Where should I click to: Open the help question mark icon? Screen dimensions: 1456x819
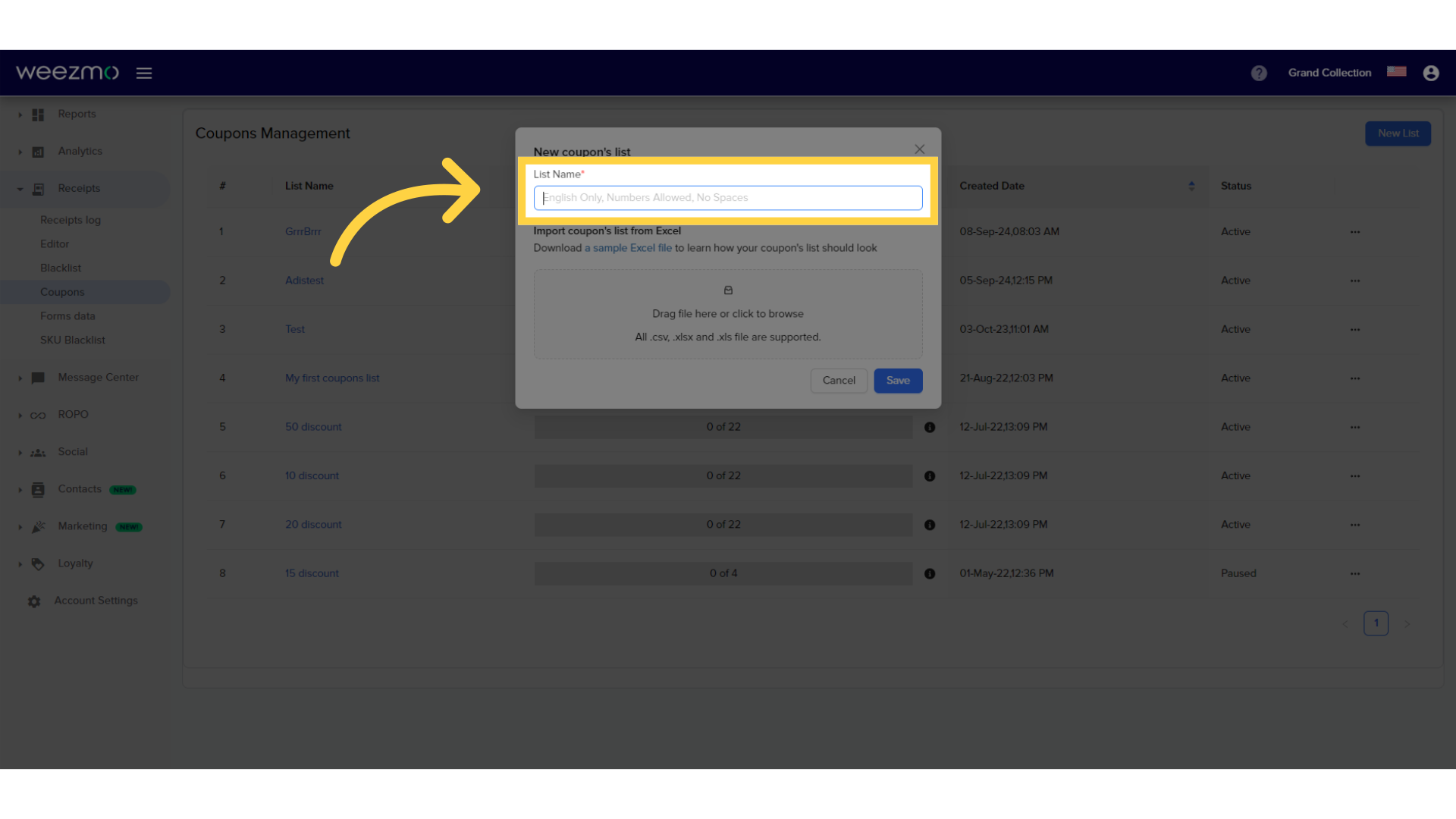[1259, 73]
